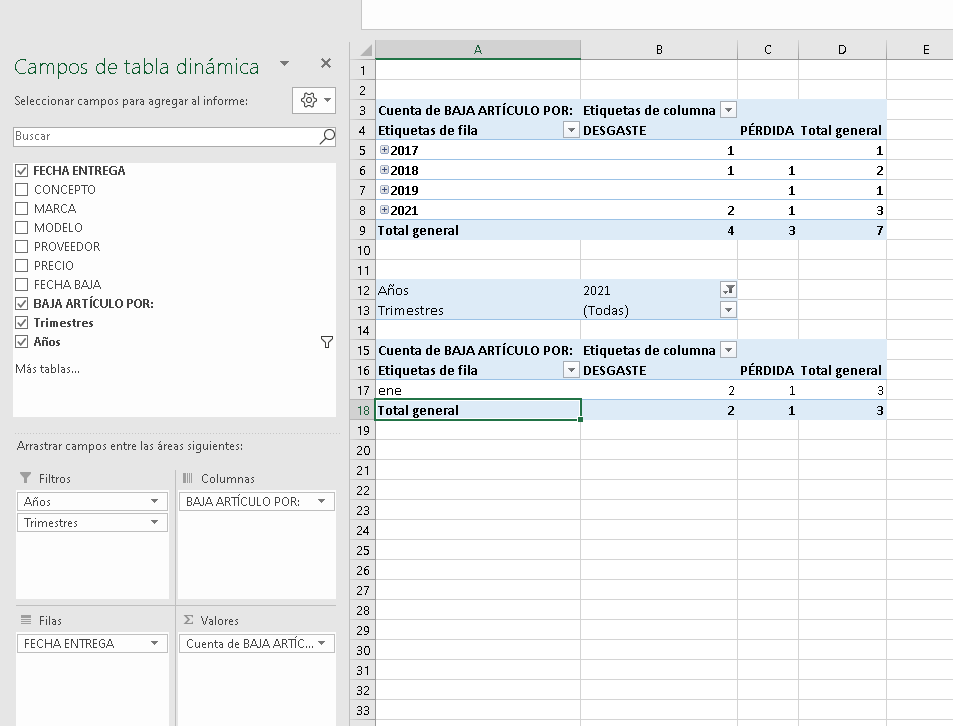Select the 'Años' label cell in row 12
The image size is (953, 726).
tap(478, 290)
